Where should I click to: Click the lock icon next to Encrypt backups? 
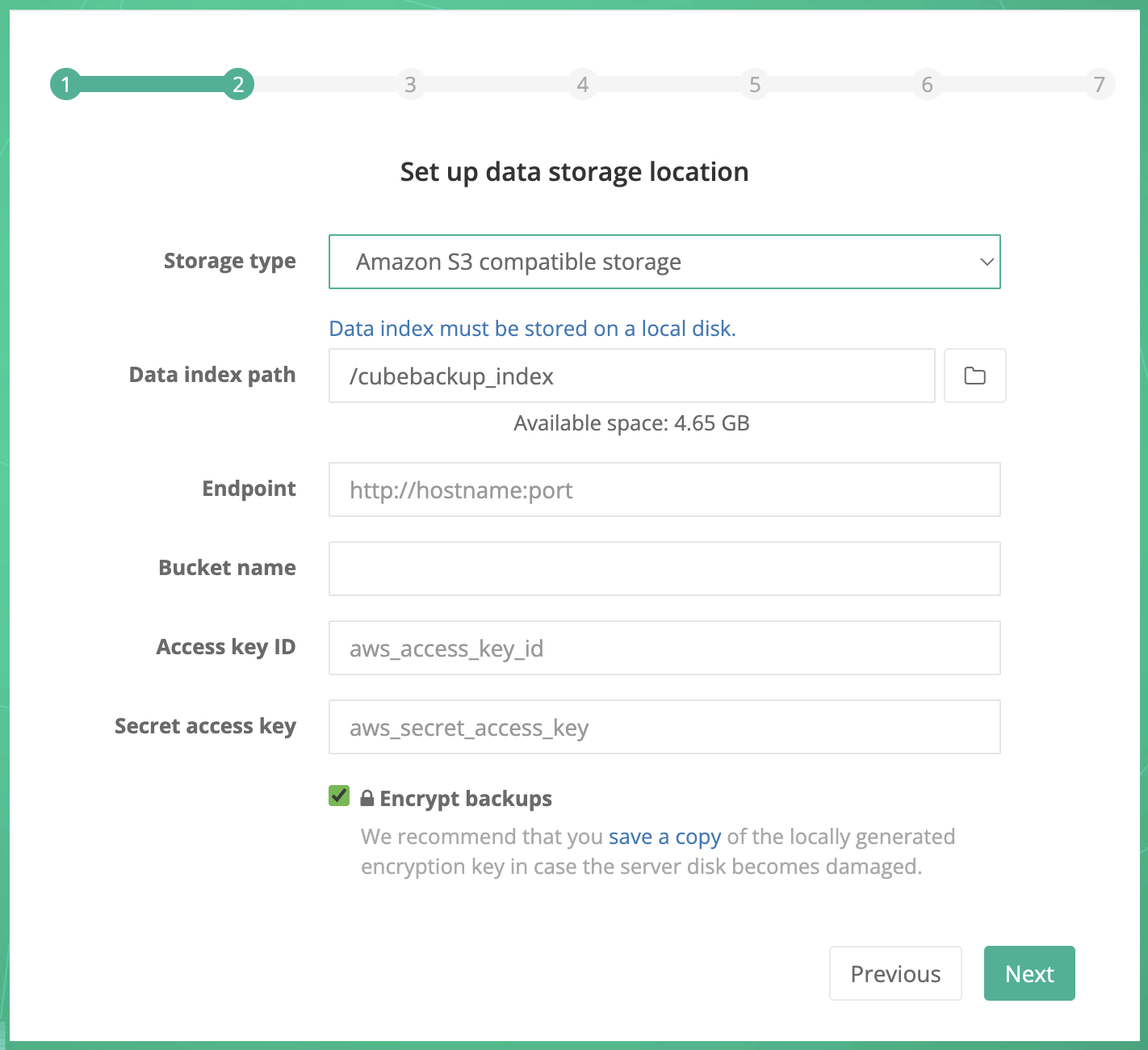coord(366,798)
